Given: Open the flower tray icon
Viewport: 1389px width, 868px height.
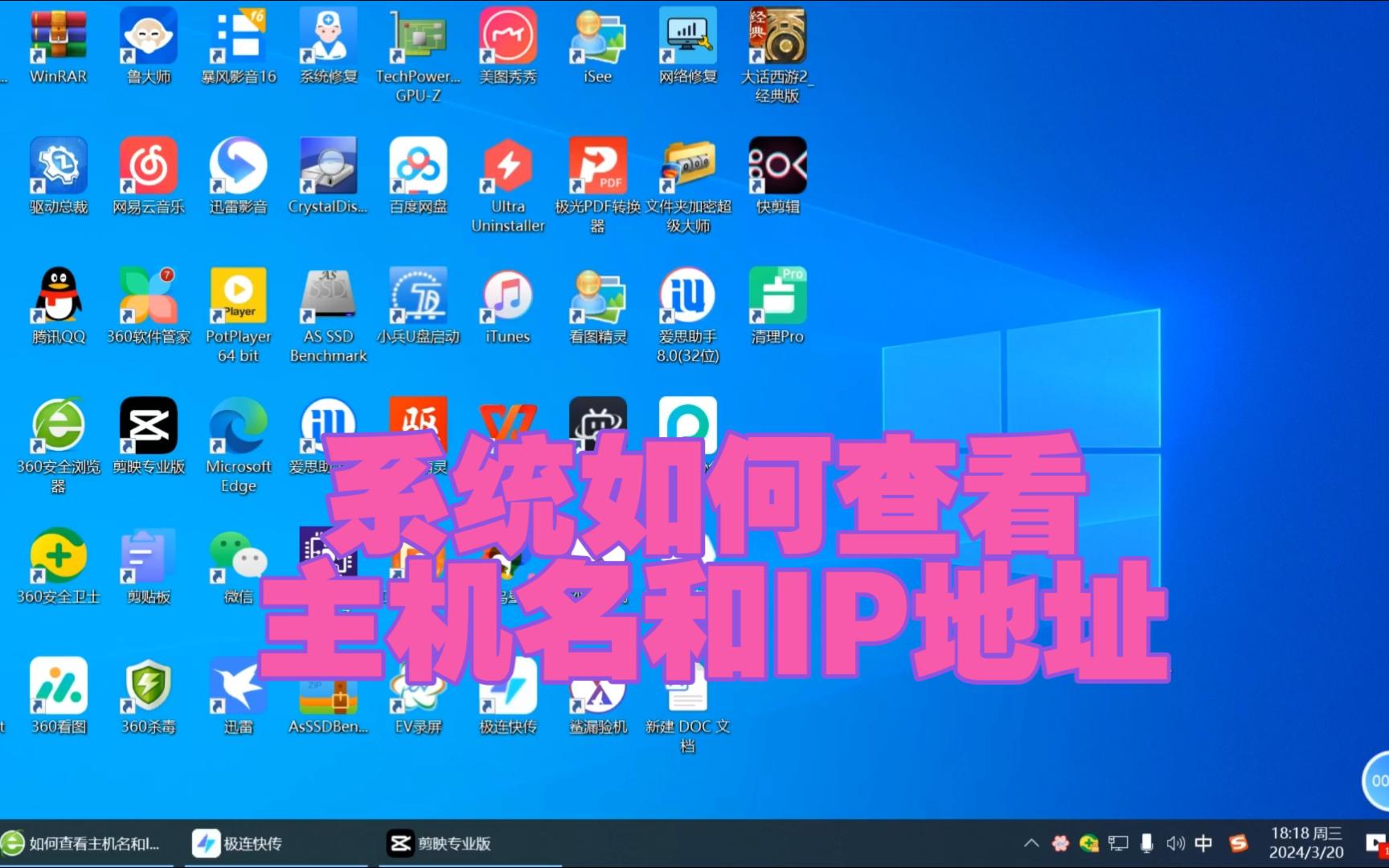Looking at the screenshot, I should (1060, 843).
